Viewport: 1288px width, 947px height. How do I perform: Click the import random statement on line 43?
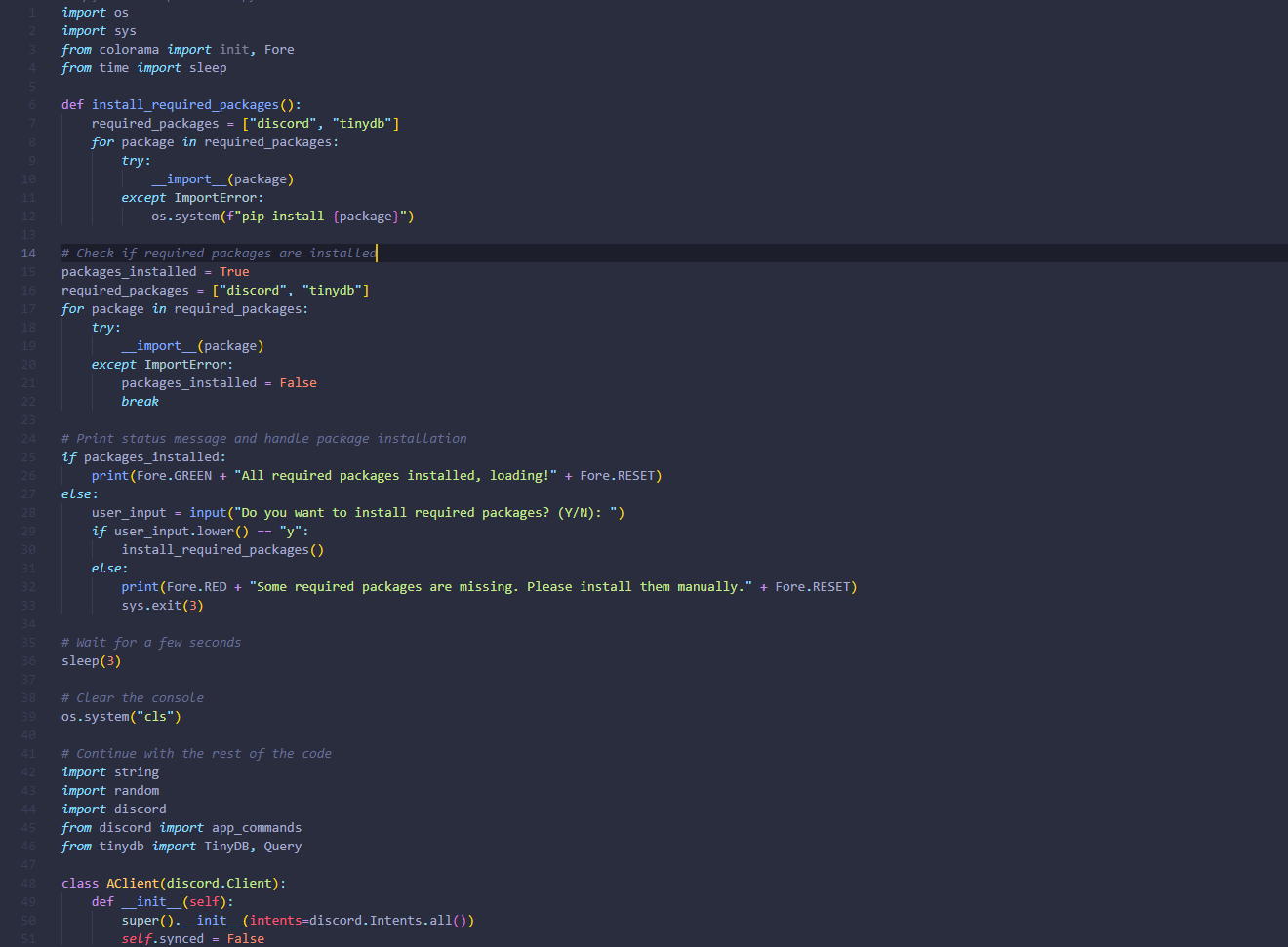coord(112,790)
